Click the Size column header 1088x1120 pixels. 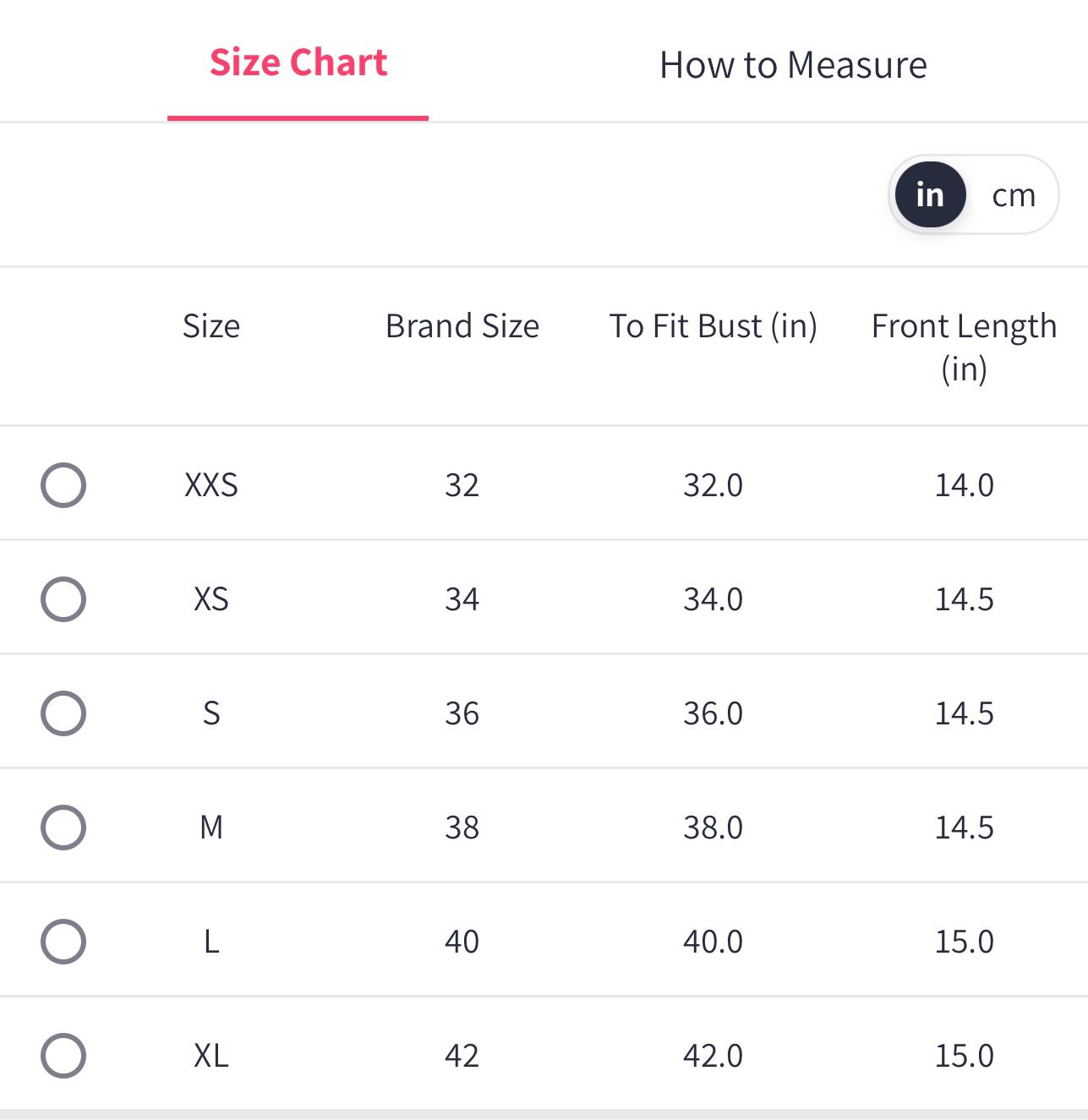click(x=211, y=326)
